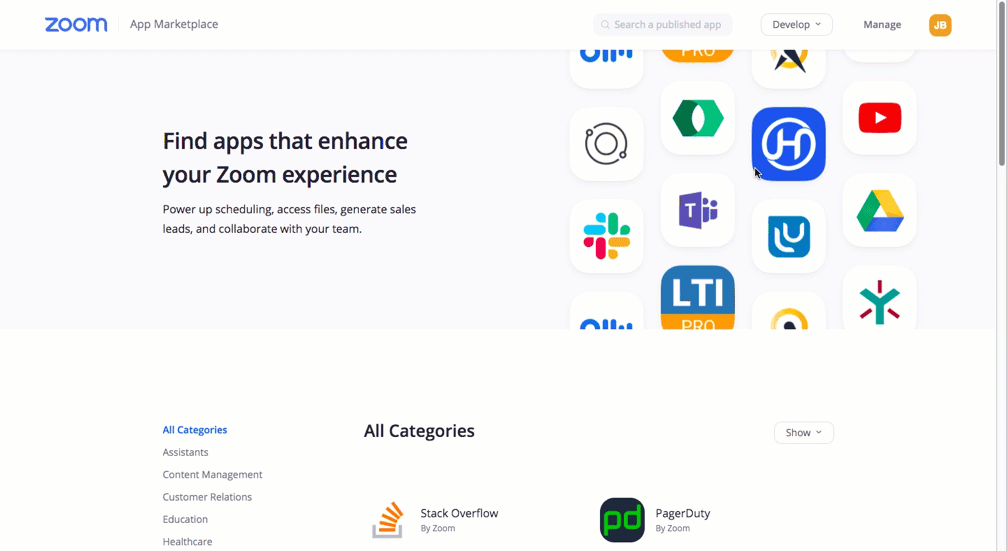Click the 'Find apps that enhance' heading
Screen dimensions: 1007x551
[x=285, y=157]
